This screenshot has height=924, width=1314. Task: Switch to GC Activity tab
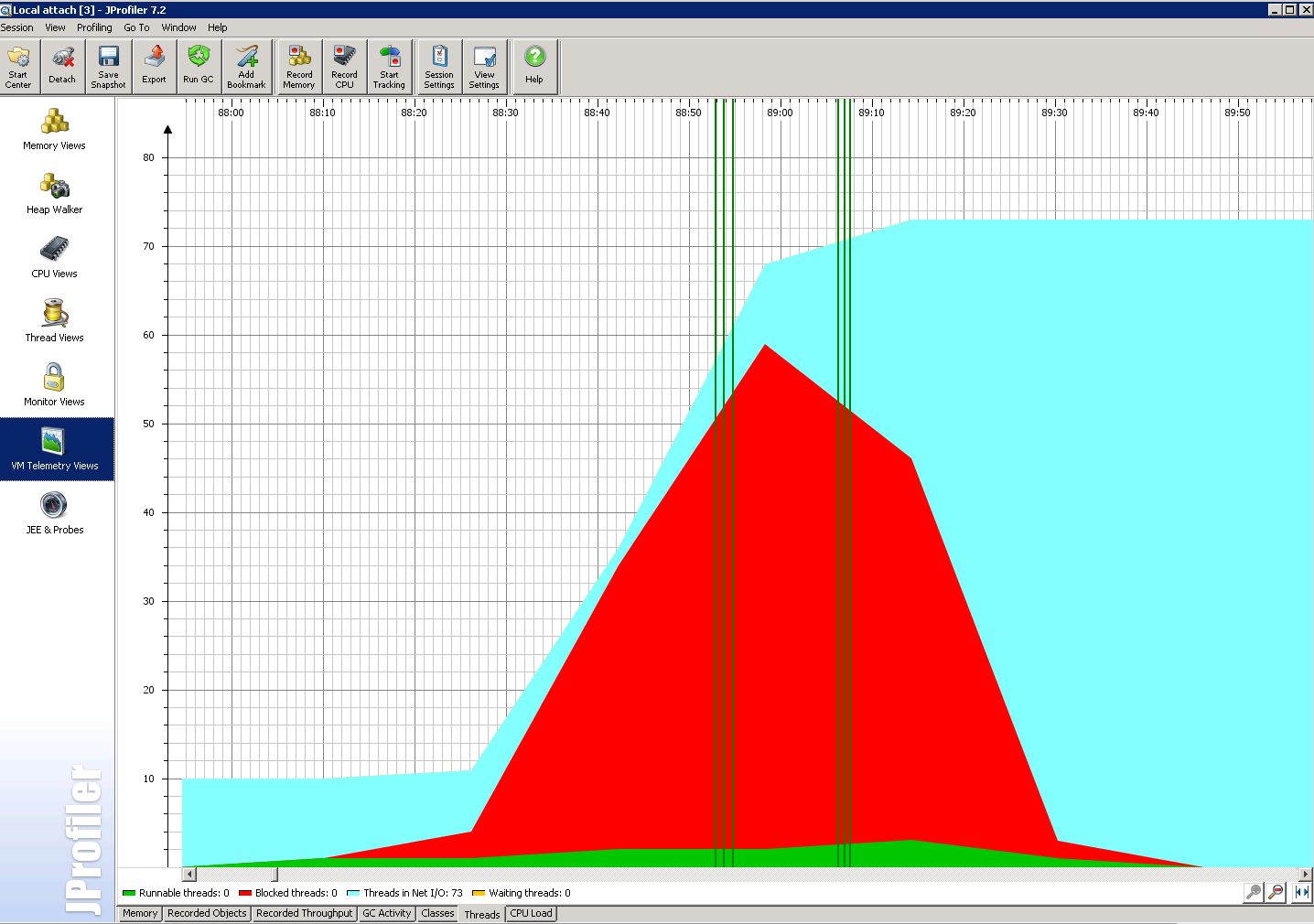(x=387, y=913)
